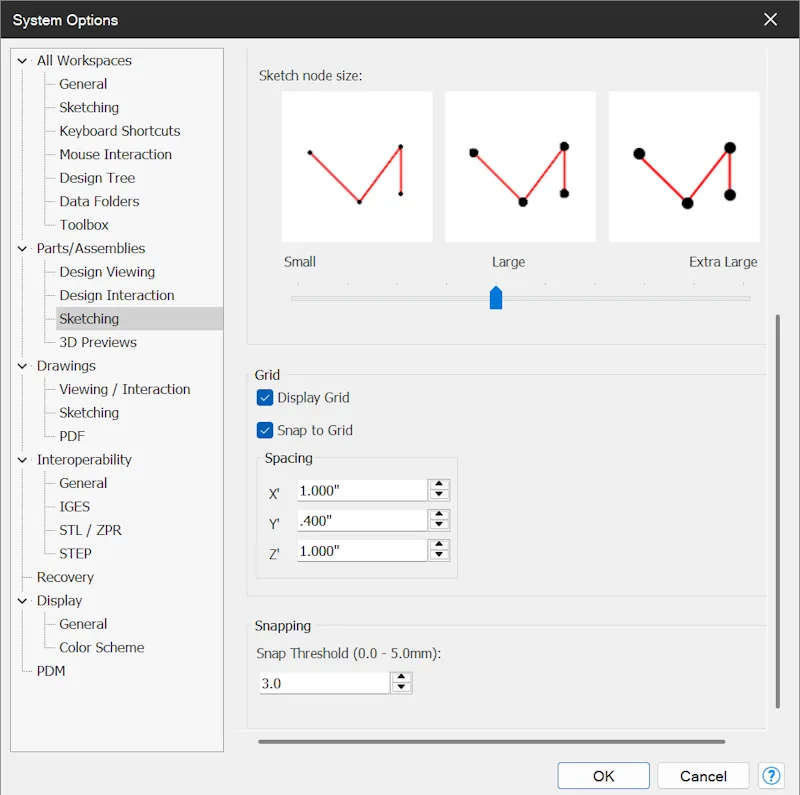Go to the Color Scheme page
800x795 pixels.
pos(102,648)
